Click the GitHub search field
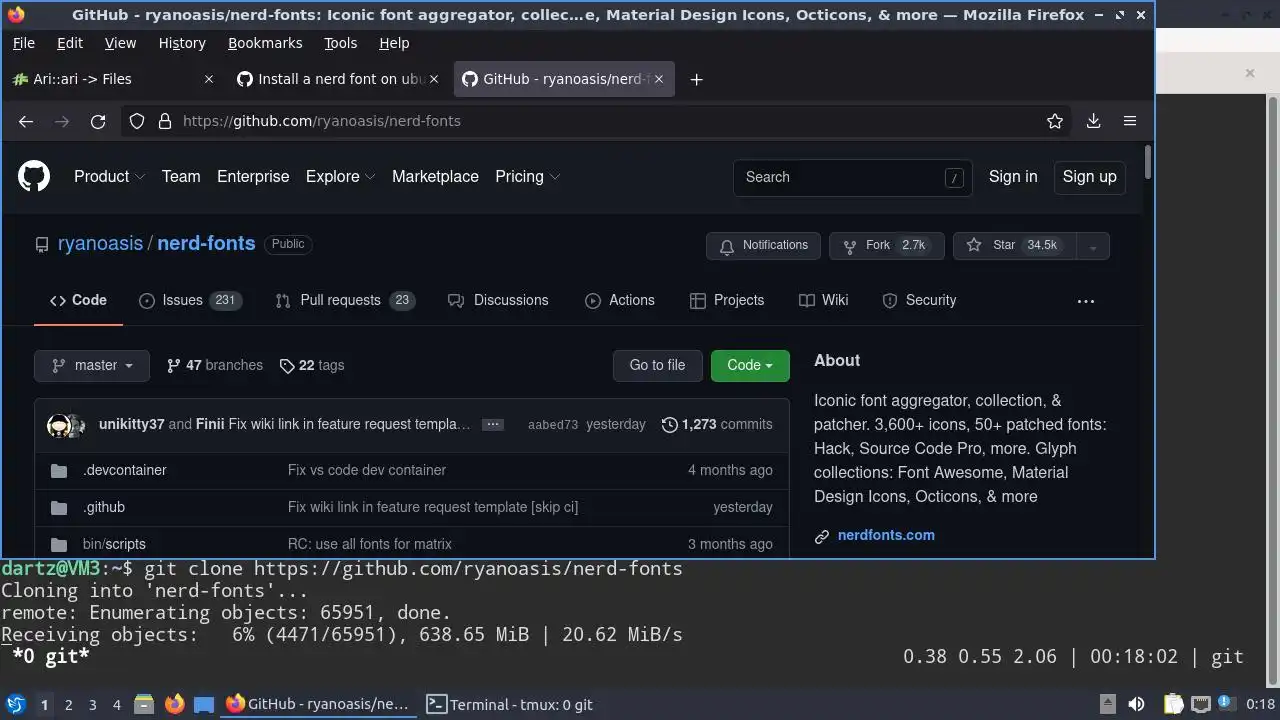 tap(853, 177)
